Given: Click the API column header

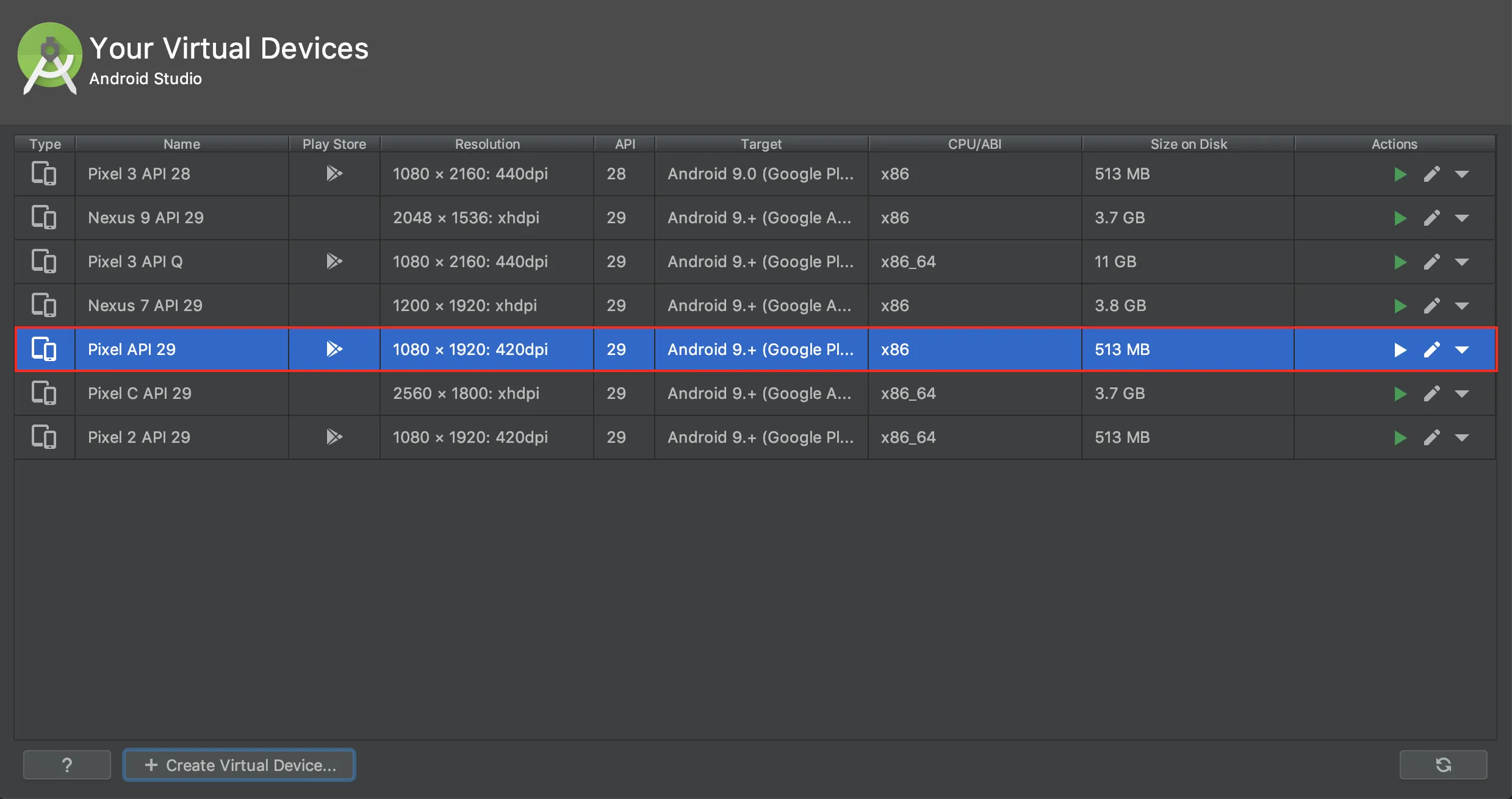Looking at the screenshot, I should tap(625, 144).
